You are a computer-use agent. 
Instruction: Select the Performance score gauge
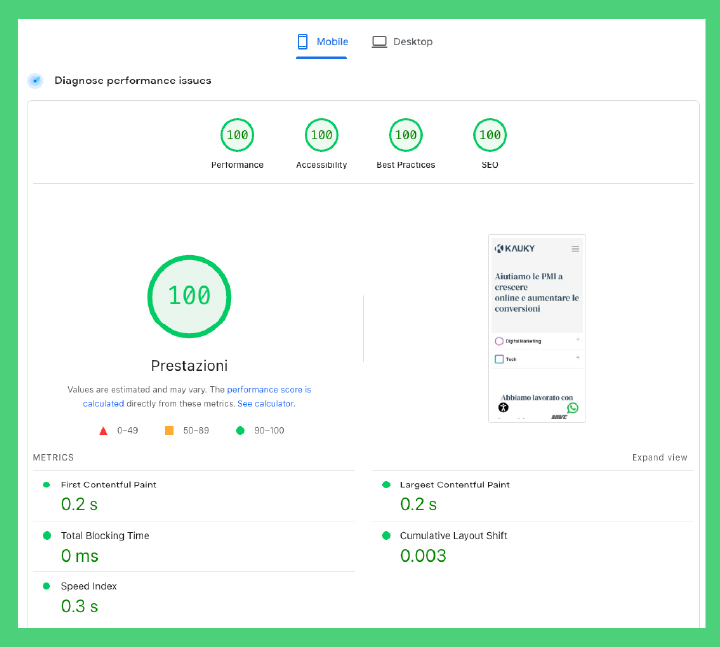click(x=237, y=135)
